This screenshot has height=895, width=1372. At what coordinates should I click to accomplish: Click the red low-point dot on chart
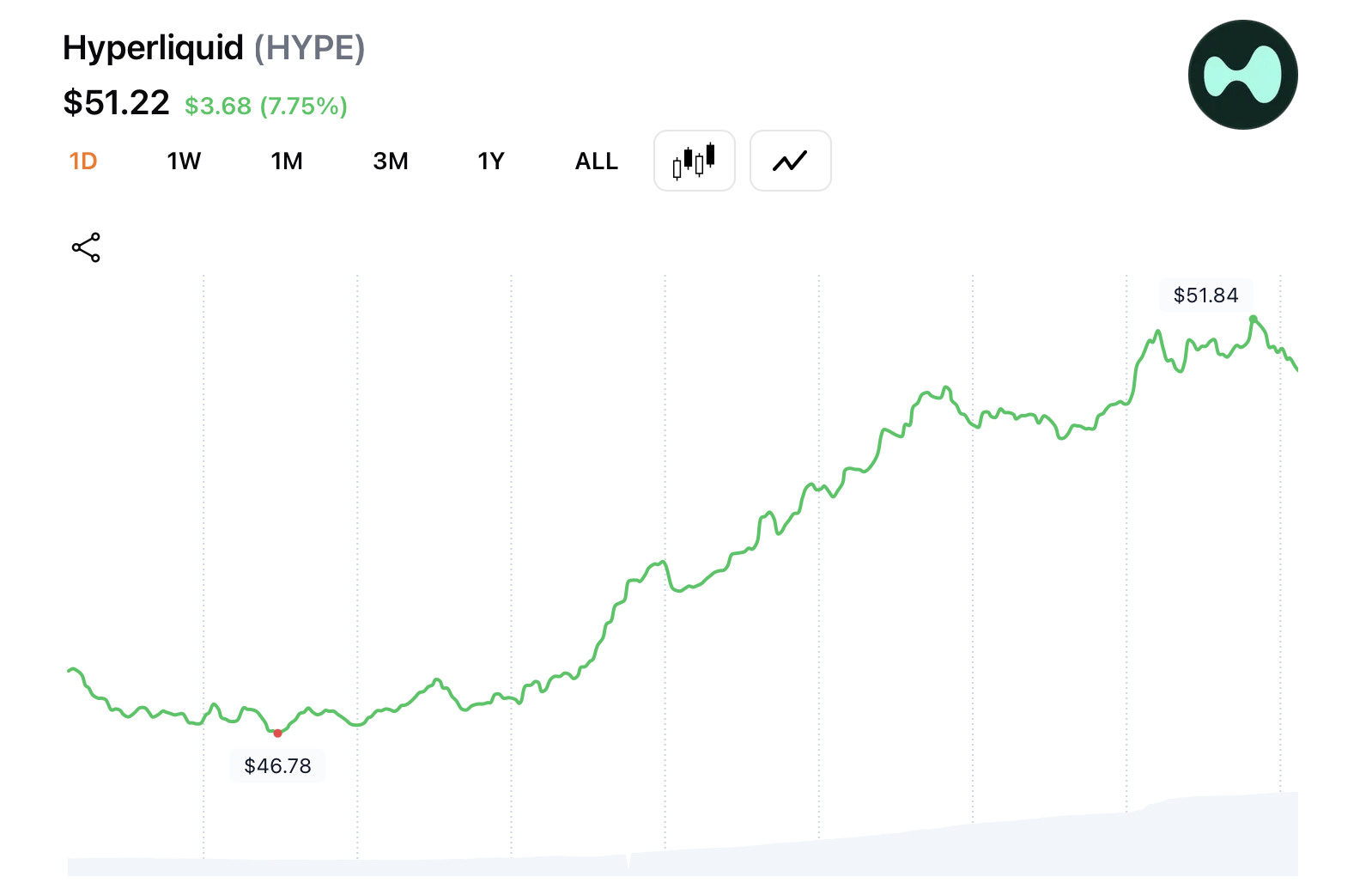click(277, 733)
